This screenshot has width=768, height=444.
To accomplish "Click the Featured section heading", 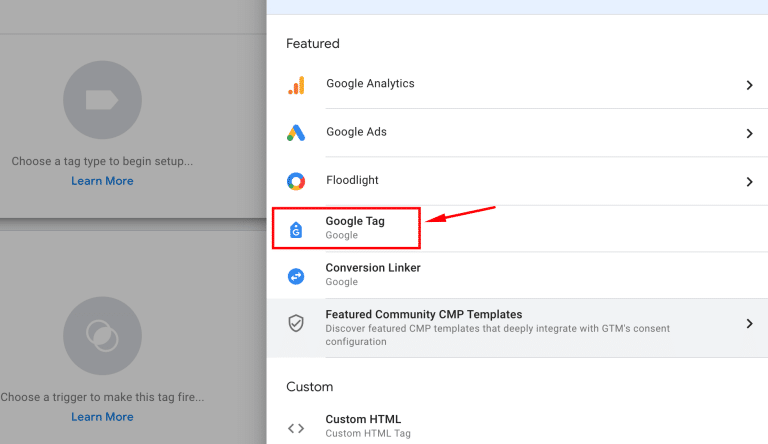I will coord(313,44).
